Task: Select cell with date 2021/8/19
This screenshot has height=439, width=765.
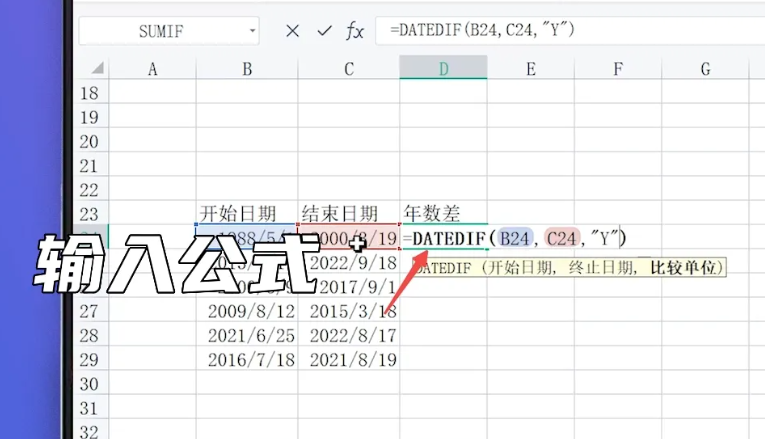Action: (x=348, y=359)
